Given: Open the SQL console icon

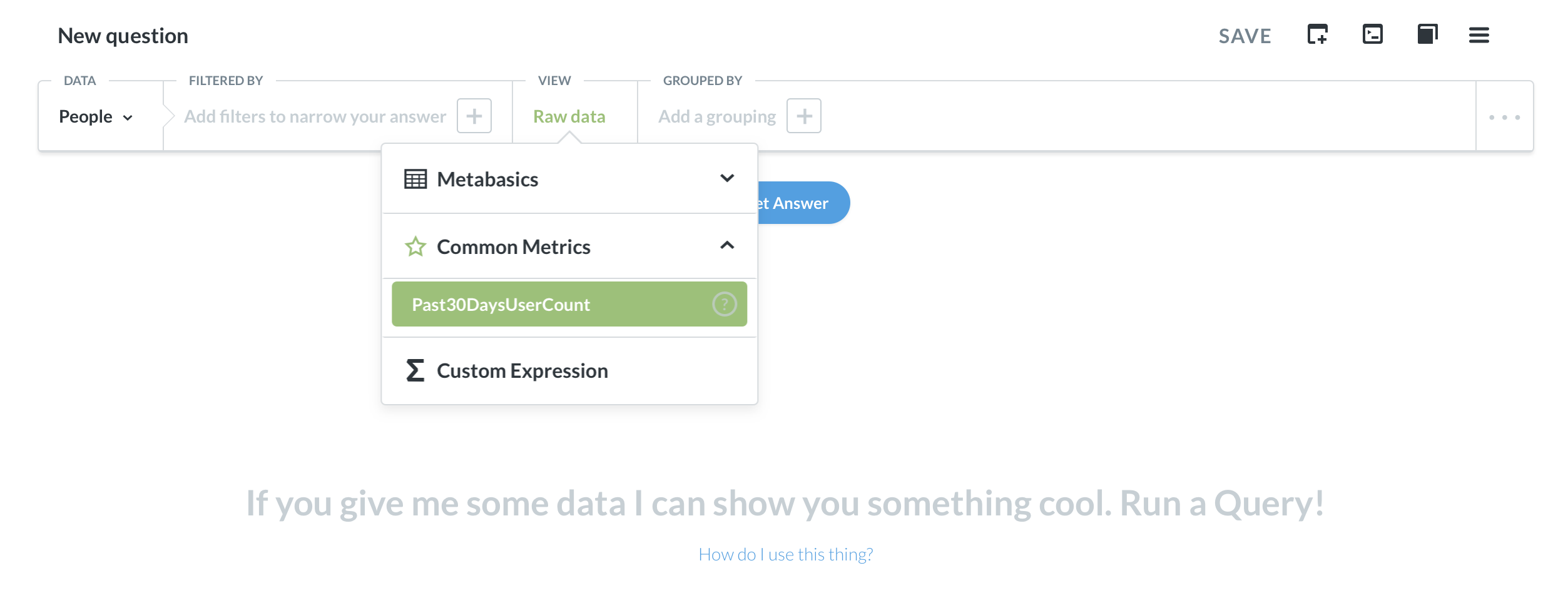Looking at the screenshot, I should (1372, 34).
